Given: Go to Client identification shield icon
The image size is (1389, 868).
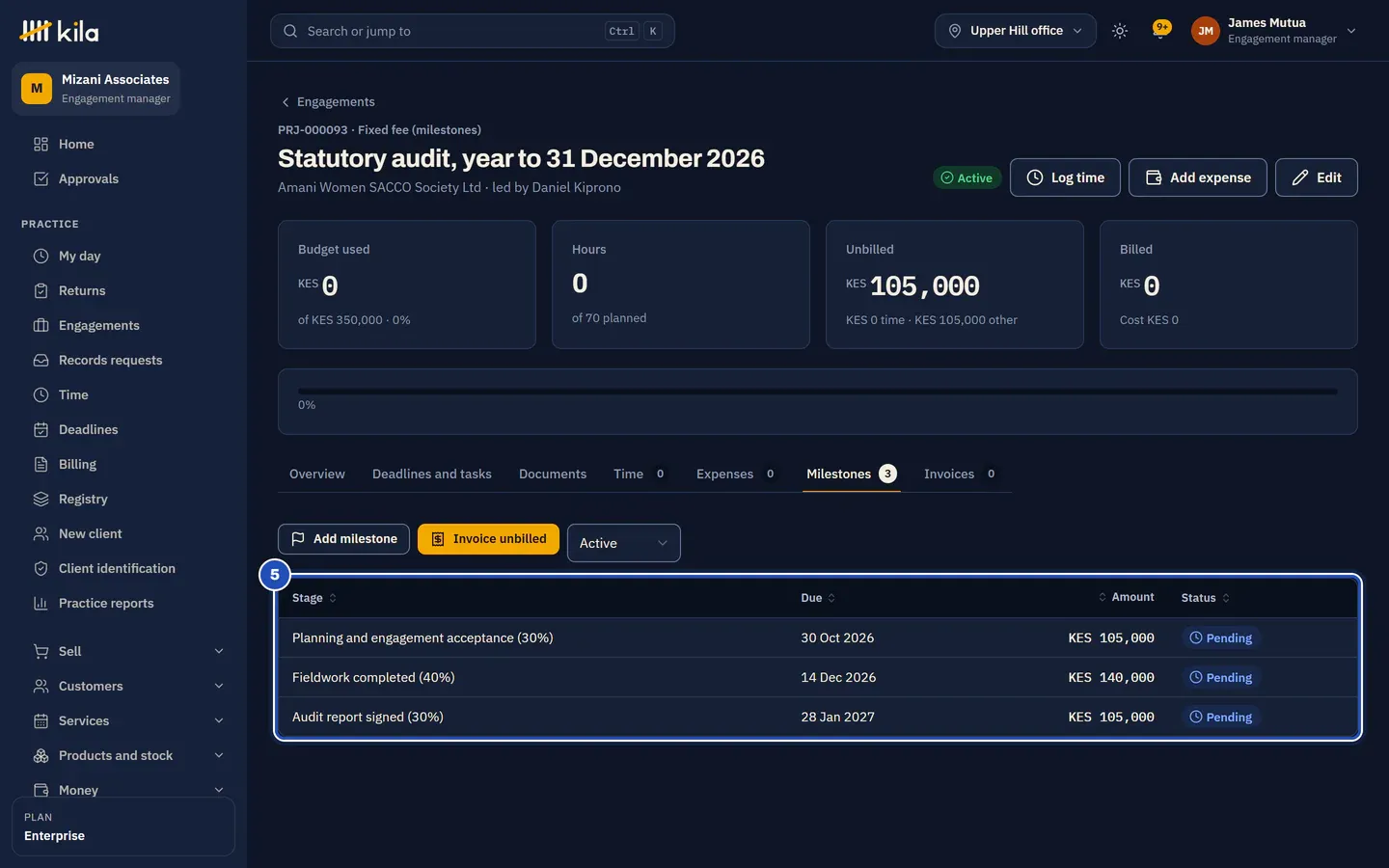Looking at the screenshot, I should [x=41, y=568].
